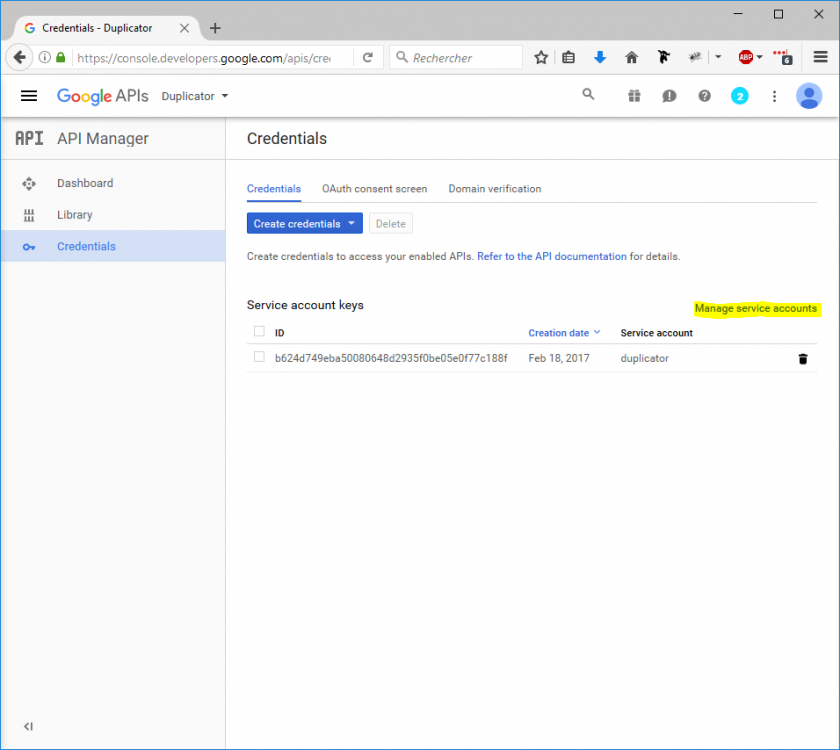Check the box for key b624d749eba

pos(260,358)
